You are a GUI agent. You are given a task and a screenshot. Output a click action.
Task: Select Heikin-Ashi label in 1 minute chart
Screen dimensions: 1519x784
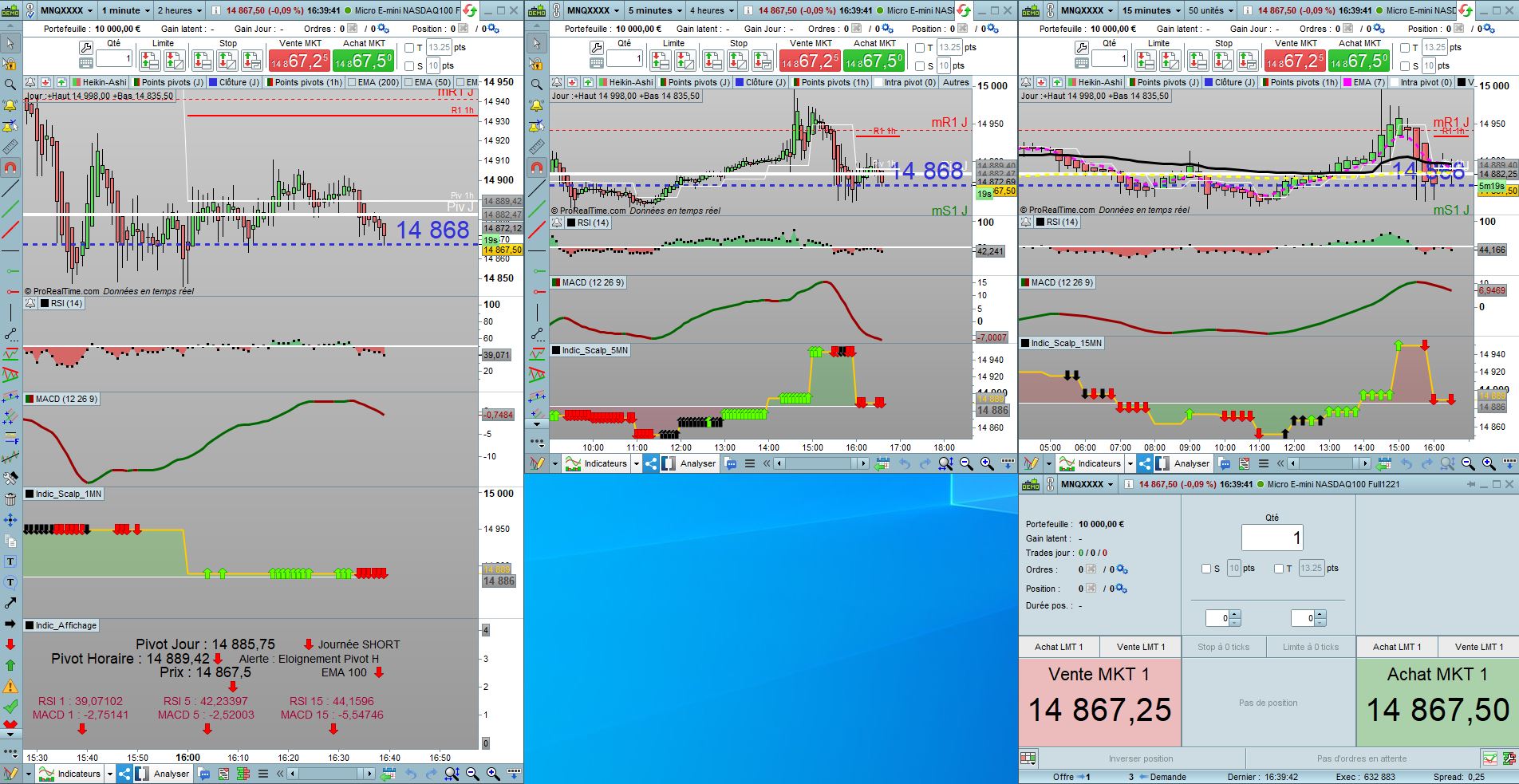[99, 82]
